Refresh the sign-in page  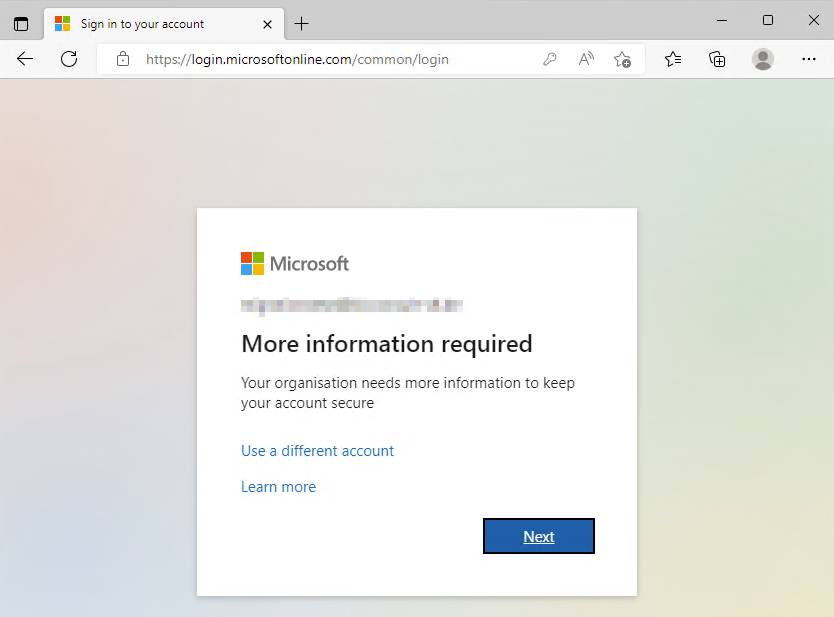point(69,59)
